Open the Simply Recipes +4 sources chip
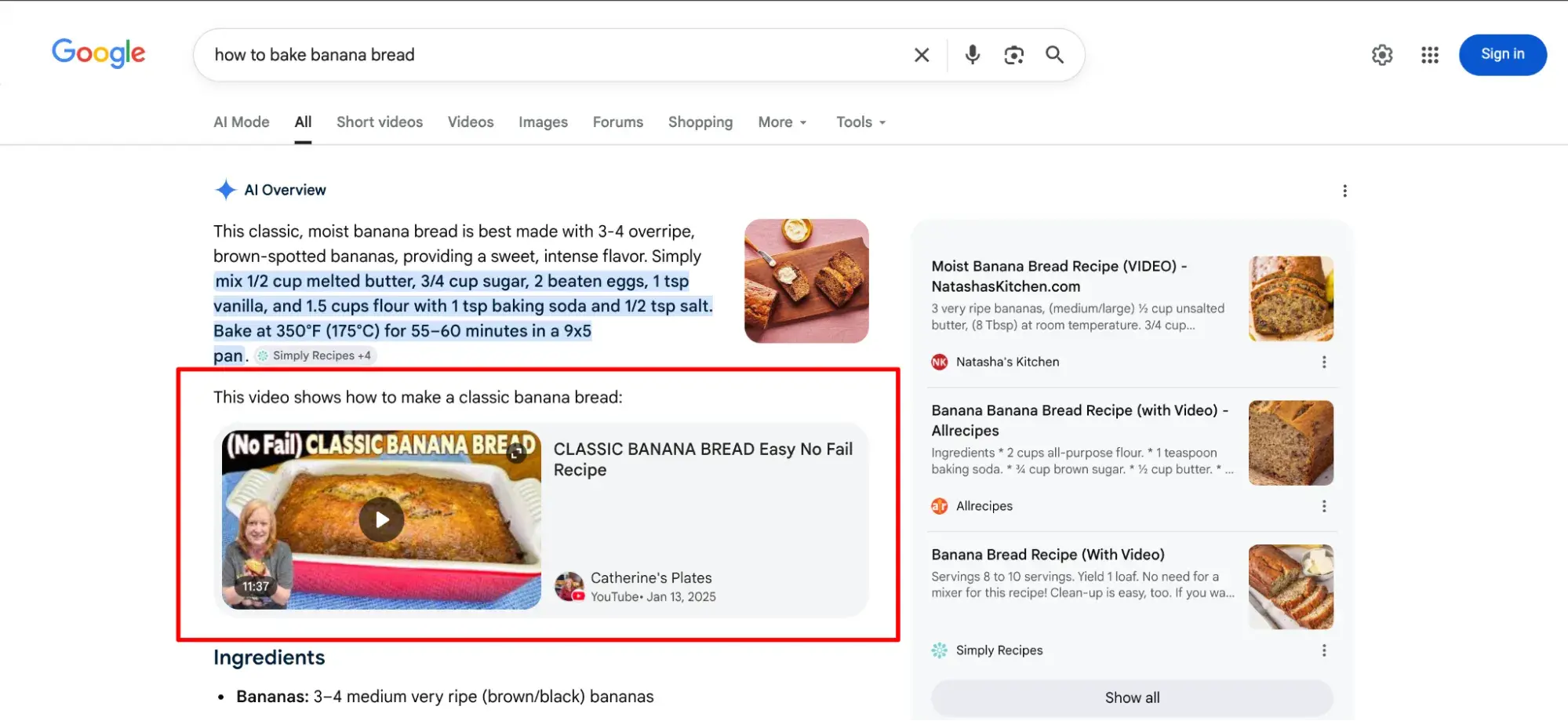The width and height of the screenshot is (1568, 721). pos(315,355)
